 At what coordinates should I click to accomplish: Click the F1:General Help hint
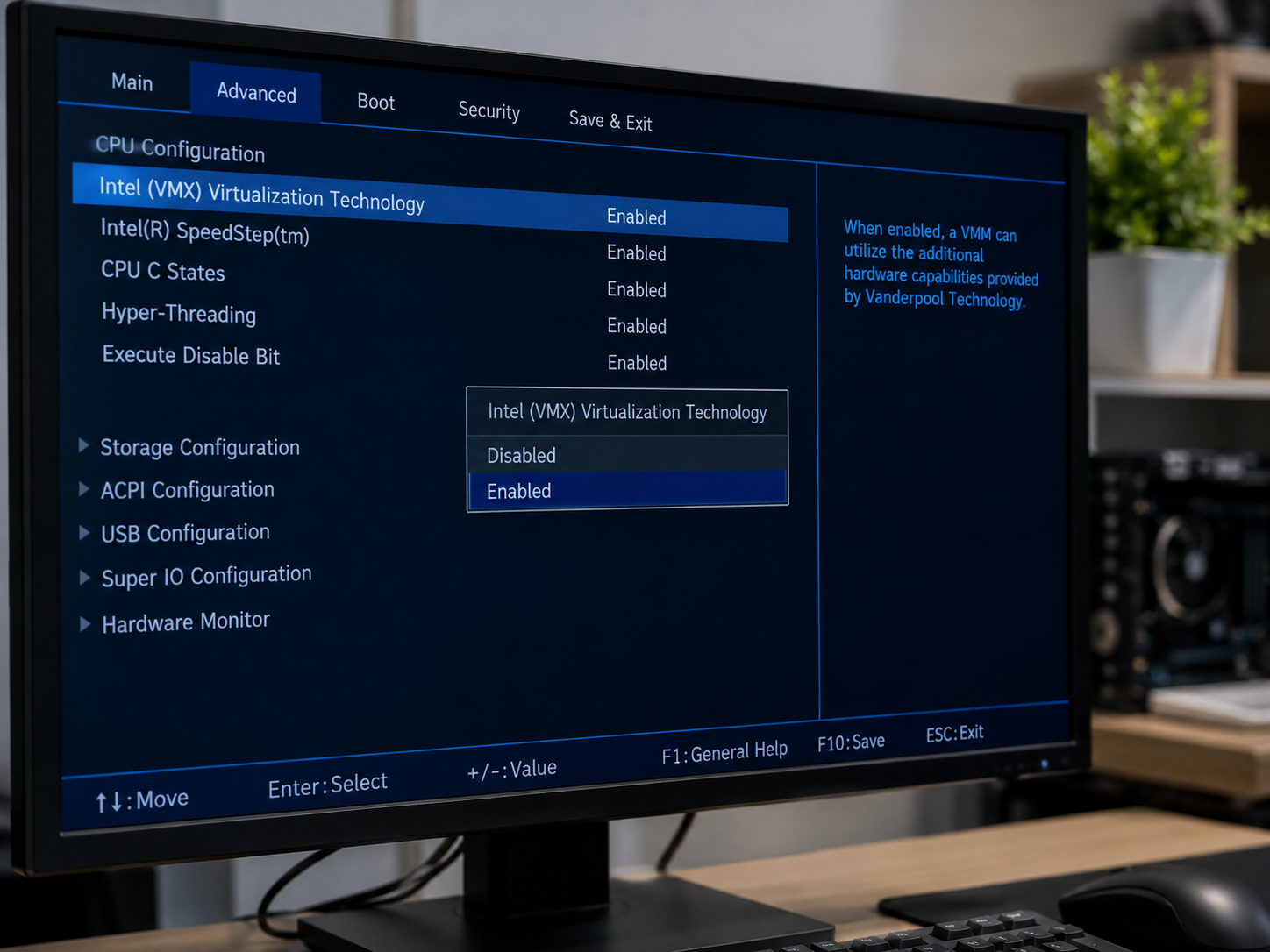pos(724,752)
